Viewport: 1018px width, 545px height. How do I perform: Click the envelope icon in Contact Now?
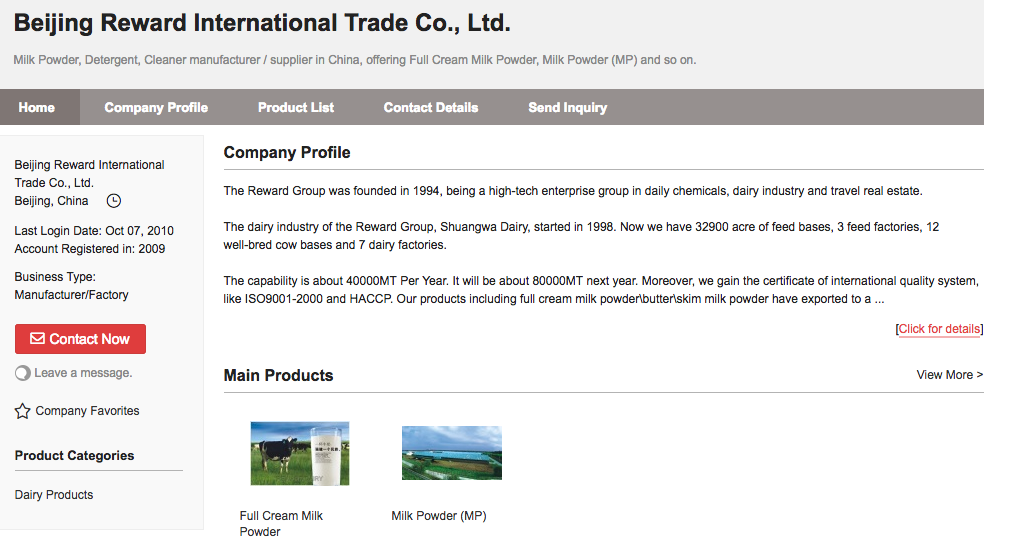(37, 339)
